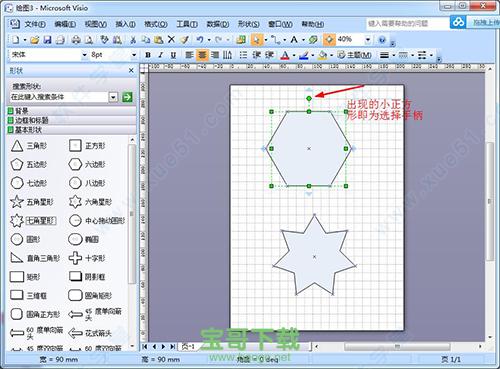Click the Undo arrow icon
The width and height of the screenshot is (500, 369).
pos(200,40)
